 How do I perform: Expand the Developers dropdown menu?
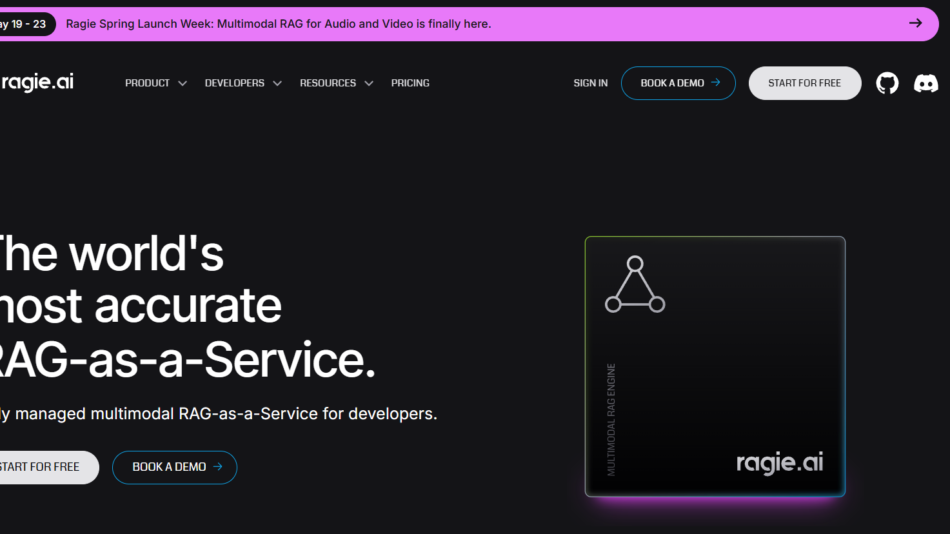point(242,83)
